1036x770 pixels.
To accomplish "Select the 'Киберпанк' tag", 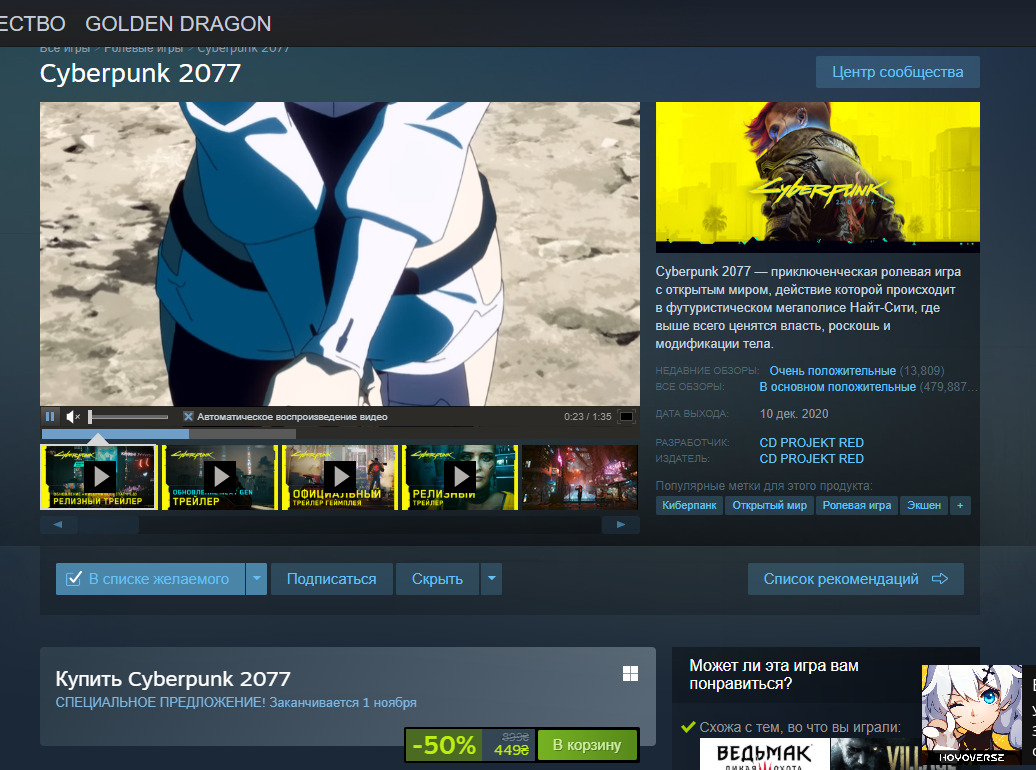I will [x=690, y=506].
